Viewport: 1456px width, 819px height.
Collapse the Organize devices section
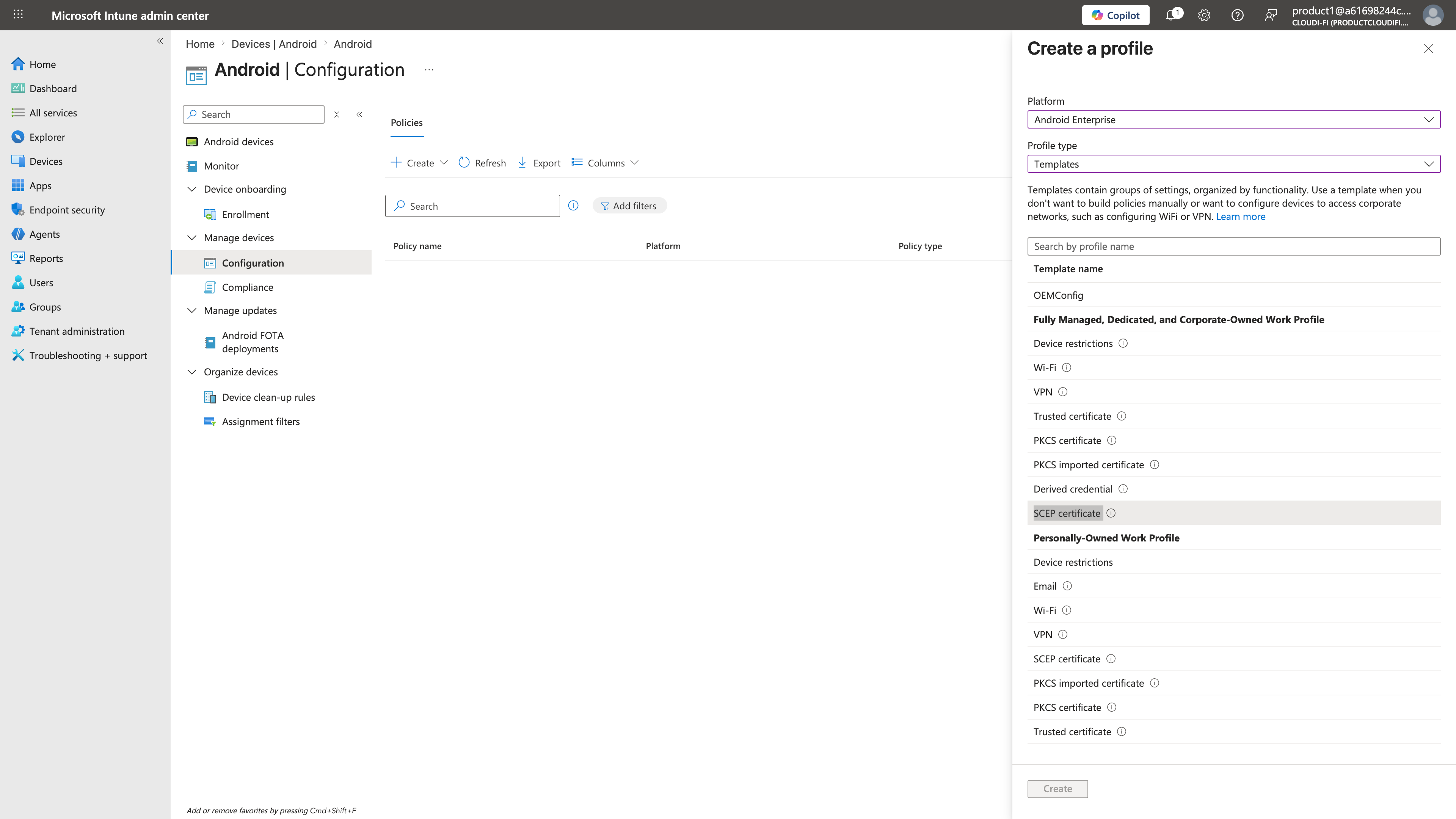(x=192, y=372)
